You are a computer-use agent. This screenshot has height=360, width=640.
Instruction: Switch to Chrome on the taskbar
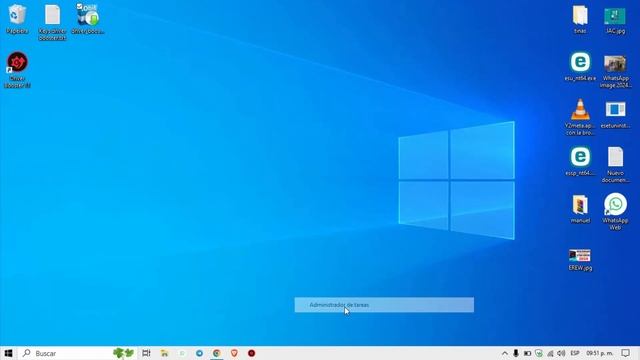pyautogui.click(x=217, y=353)
